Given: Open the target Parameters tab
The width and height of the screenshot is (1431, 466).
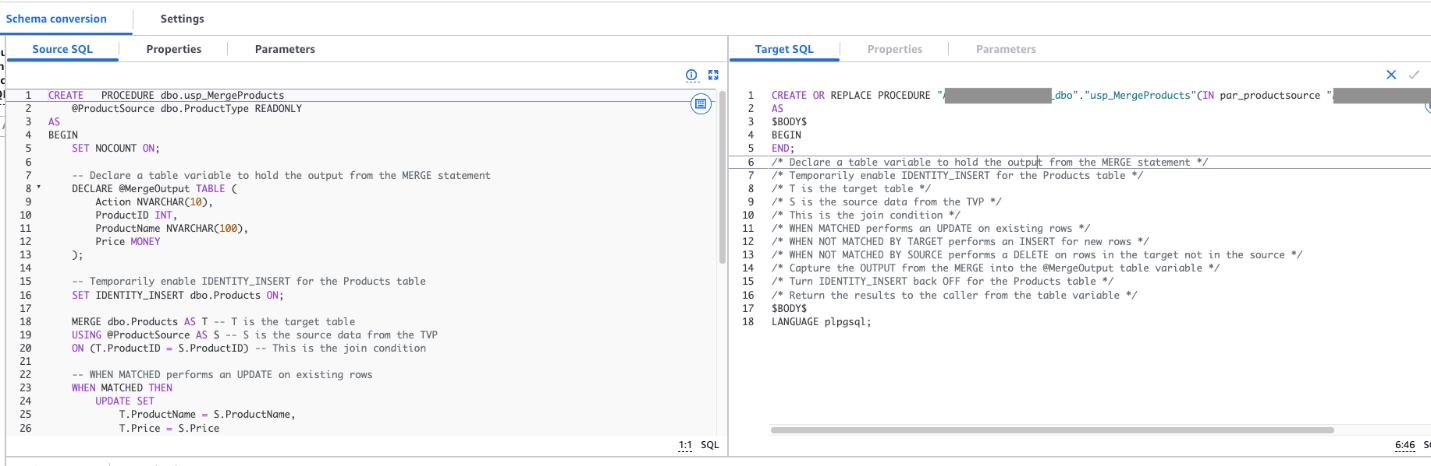Looking at the screenshot, I should pyautogui.click(x=1005, y=49).
